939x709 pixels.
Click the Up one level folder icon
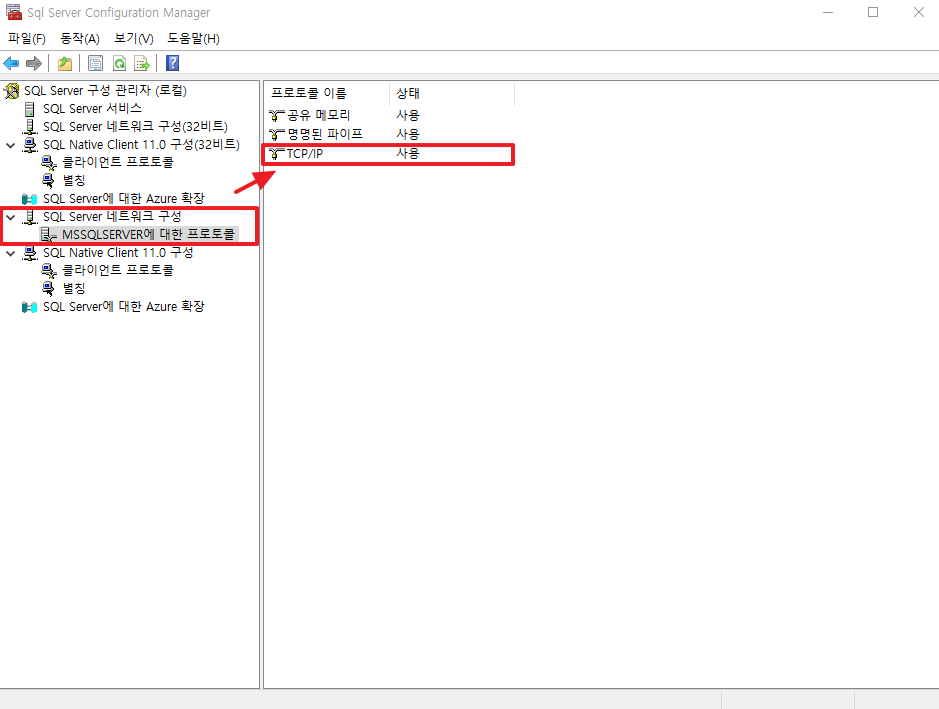(x=65, y=63)
